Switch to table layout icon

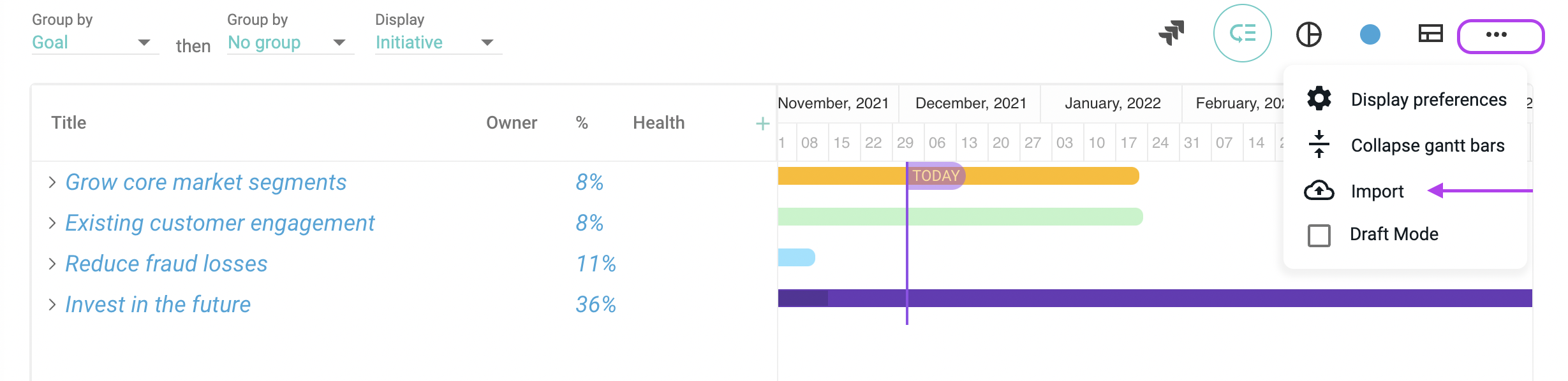[1430, 33]
